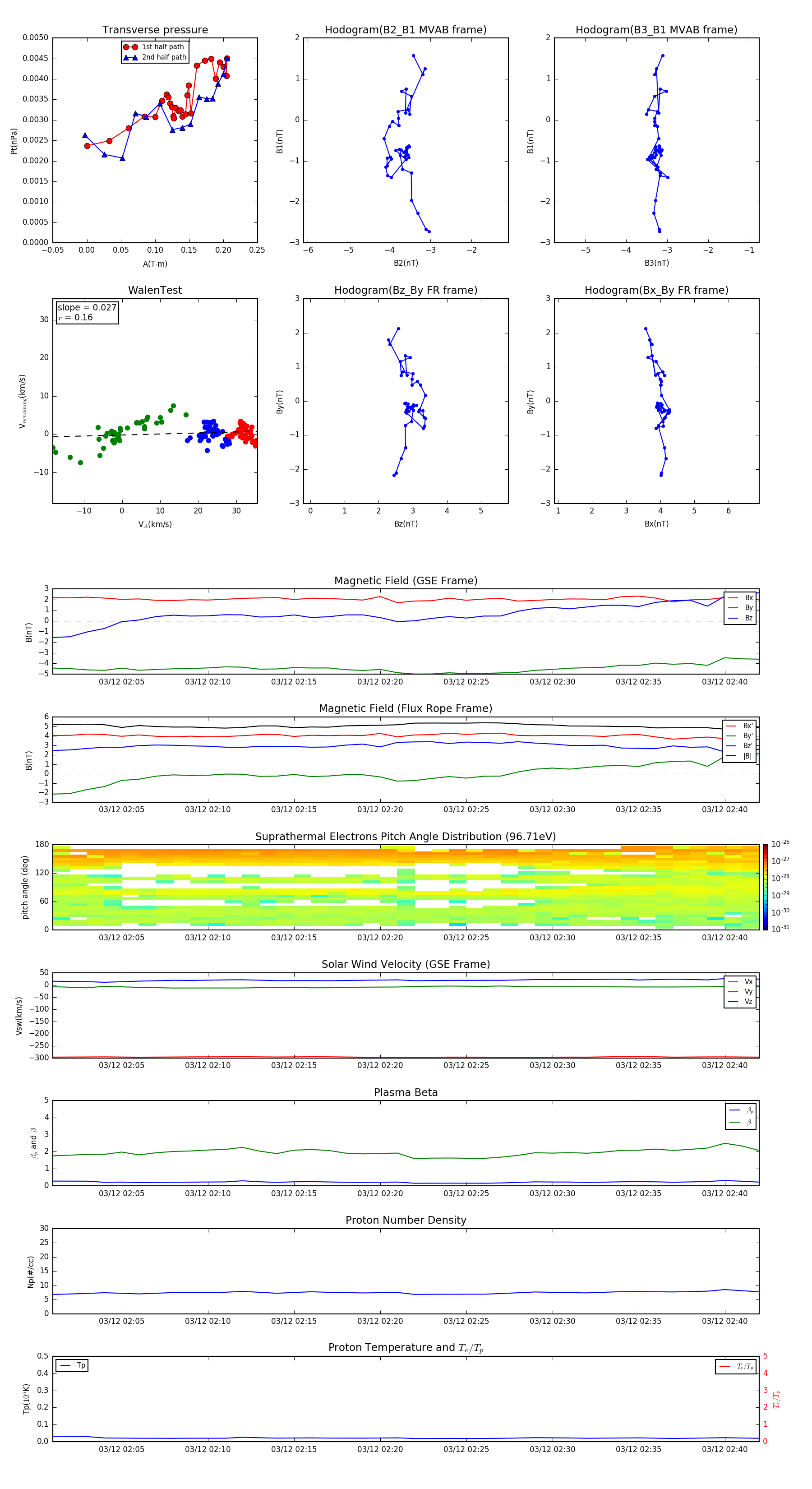Click 'Hodogram(Bz_By FR frame)' title
Viewport: 812px width, 1489px height.
tap(406, 290)
